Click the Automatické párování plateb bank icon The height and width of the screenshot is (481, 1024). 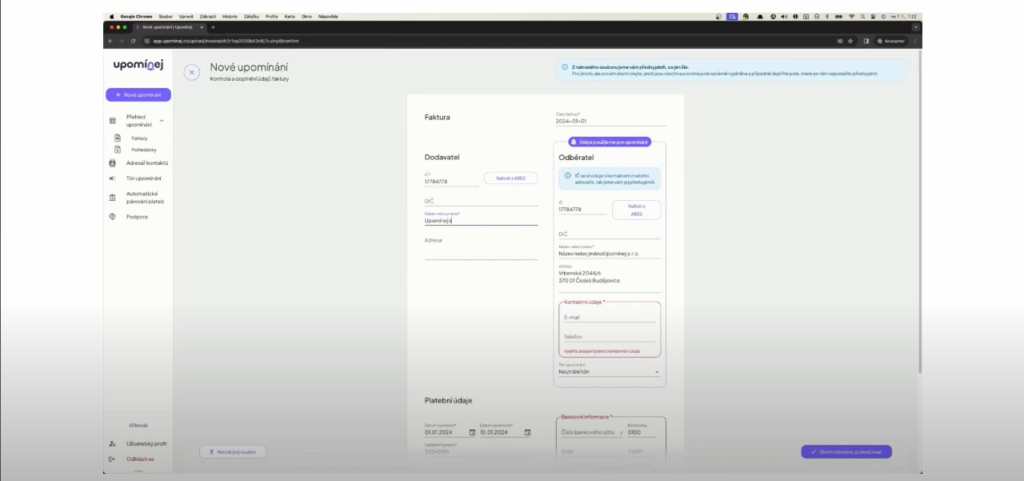click(x=112, y=198)
